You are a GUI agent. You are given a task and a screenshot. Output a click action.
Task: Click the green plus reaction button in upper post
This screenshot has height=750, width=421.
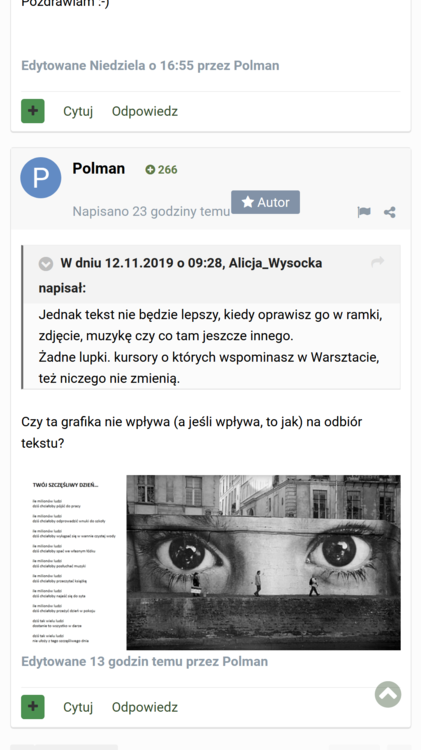(33, 111)
